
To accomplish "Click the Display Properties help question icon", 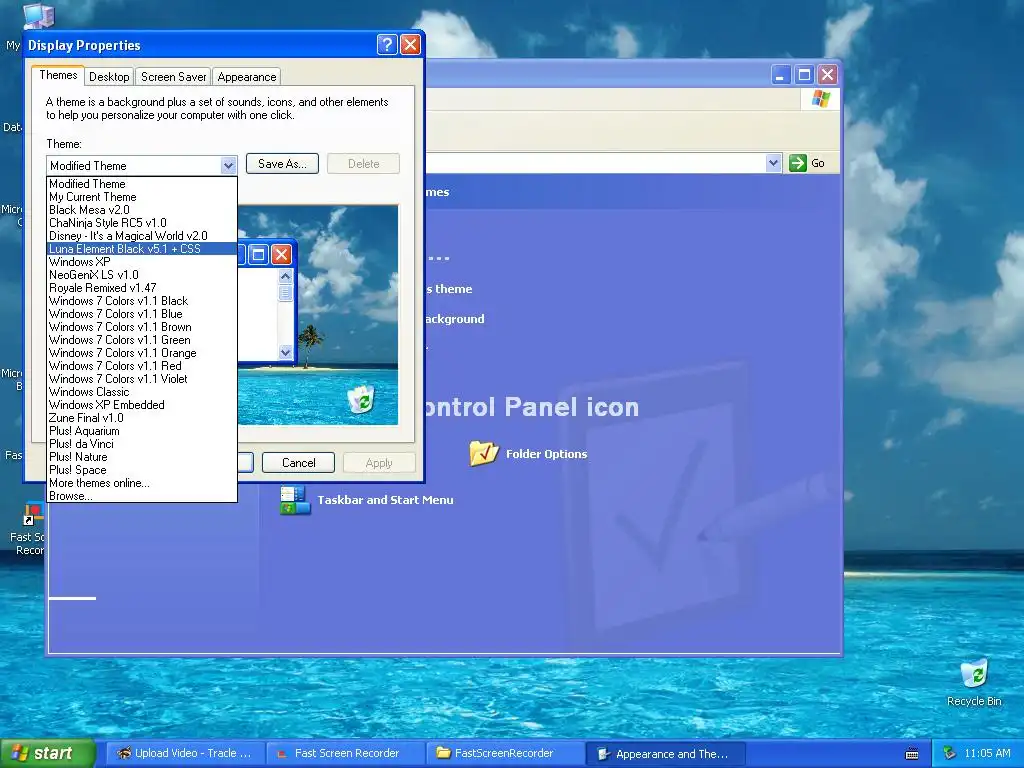I will pyautogui.click(x=387, y=44).
